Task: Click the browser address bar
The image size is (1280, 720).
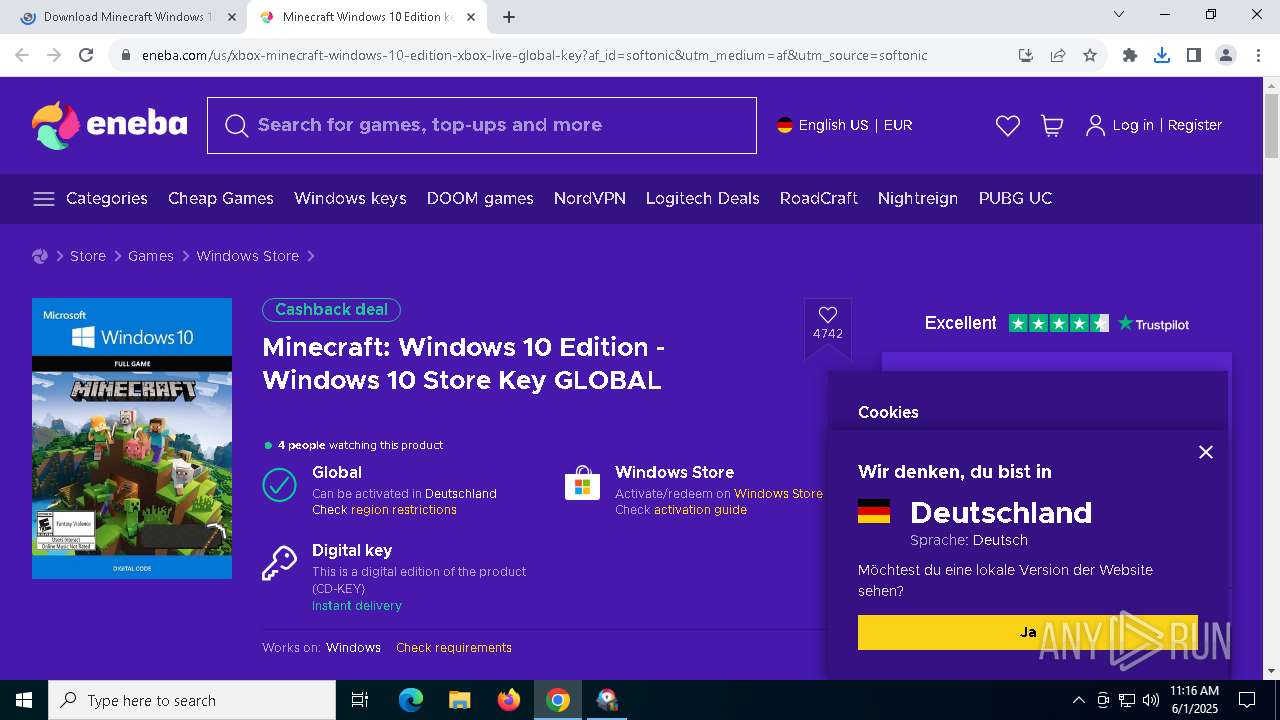Action: (x=560, y=55)
